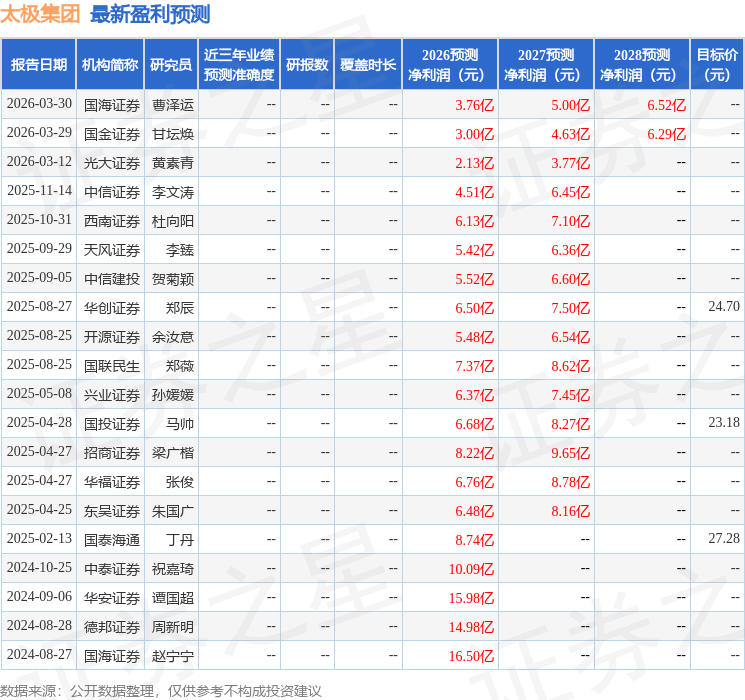Click researcher name 贺菊颖
745x700 pixels.
click(173, 279)
